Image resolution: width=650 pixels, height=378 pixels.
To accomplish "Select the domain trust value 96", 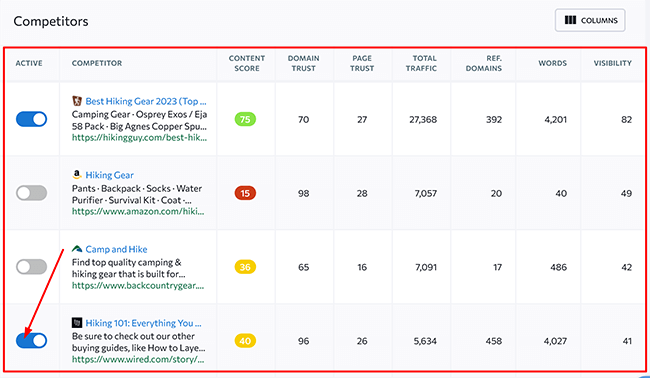I will [303, 341].
